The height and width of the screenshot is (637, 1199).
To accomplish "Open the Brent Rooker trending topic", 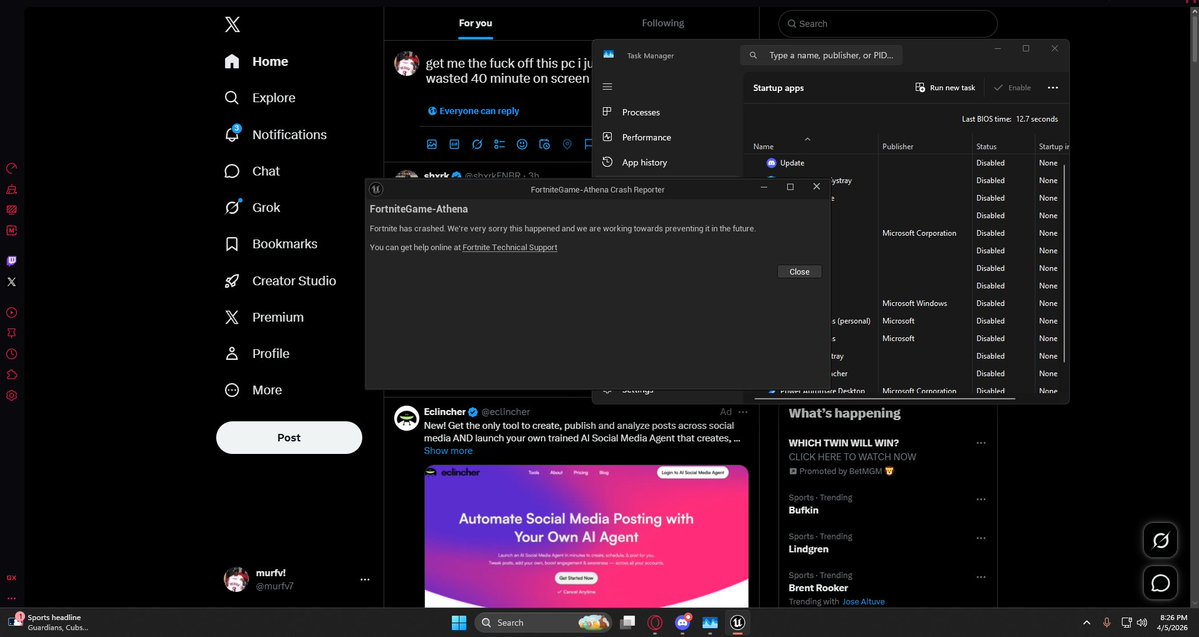I will click(x=818, y=588).
